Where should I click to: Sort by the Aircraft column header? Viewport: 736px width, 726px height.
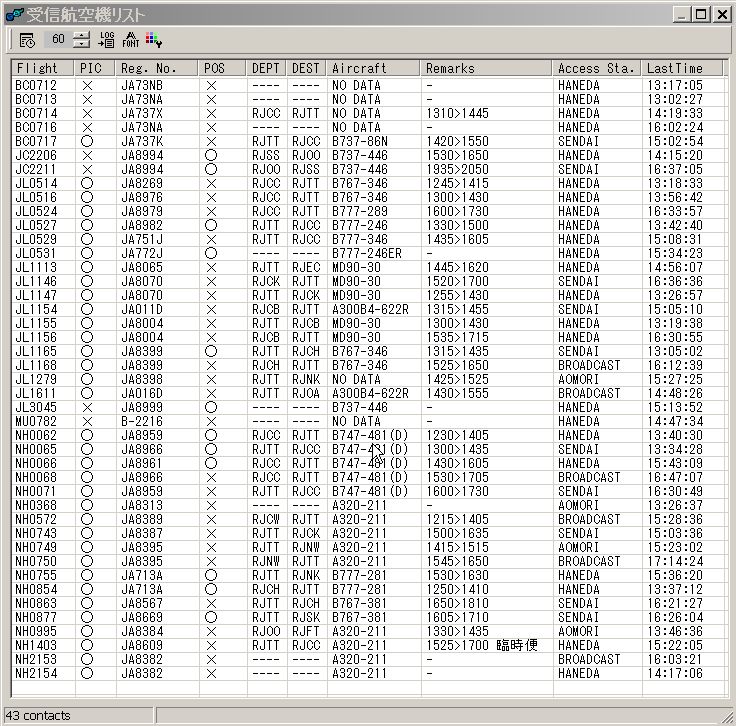pyautogui.click(x=373, y=68)
